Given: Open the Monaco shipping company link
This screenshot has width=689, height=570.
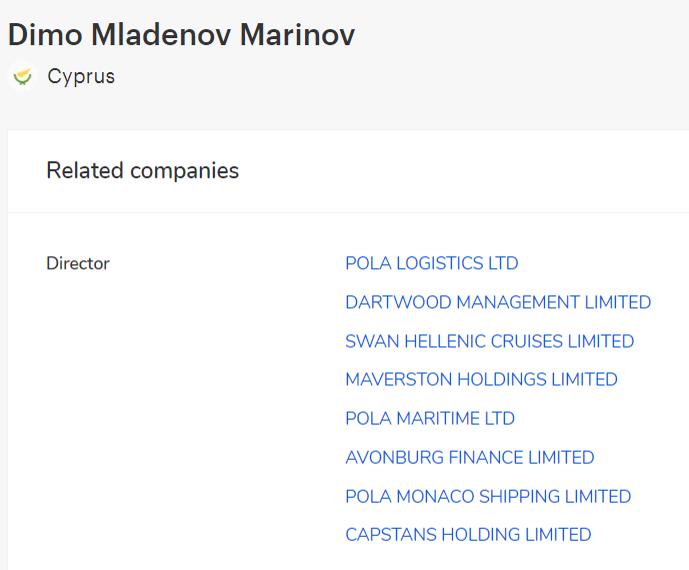Looking at the screenshot, I should (488, 496).
